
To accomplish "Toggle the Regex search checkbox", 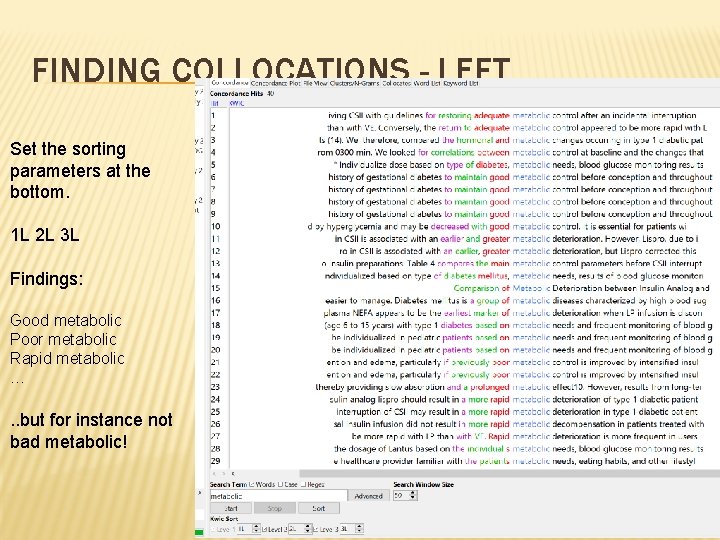I will [x=304, y=484].
